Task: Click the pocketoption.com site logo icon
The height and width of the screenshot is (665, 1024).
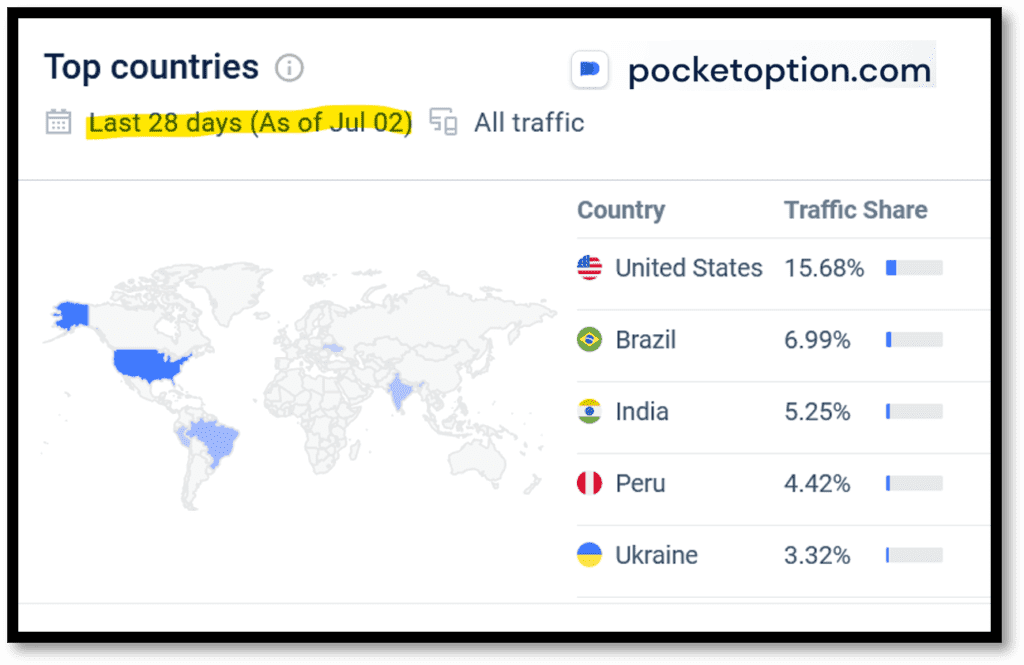Action: click(x=589, y=69)
